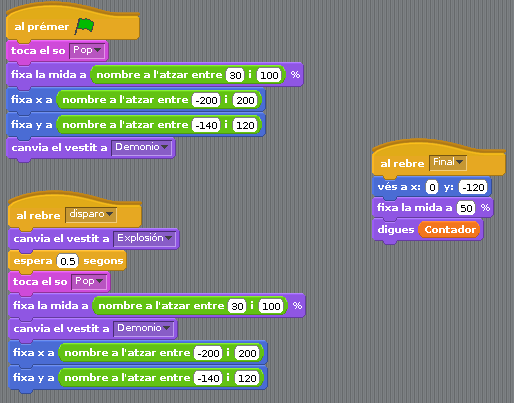Click the -120 y input in 'vés a' block

click(x=473, y=187)
